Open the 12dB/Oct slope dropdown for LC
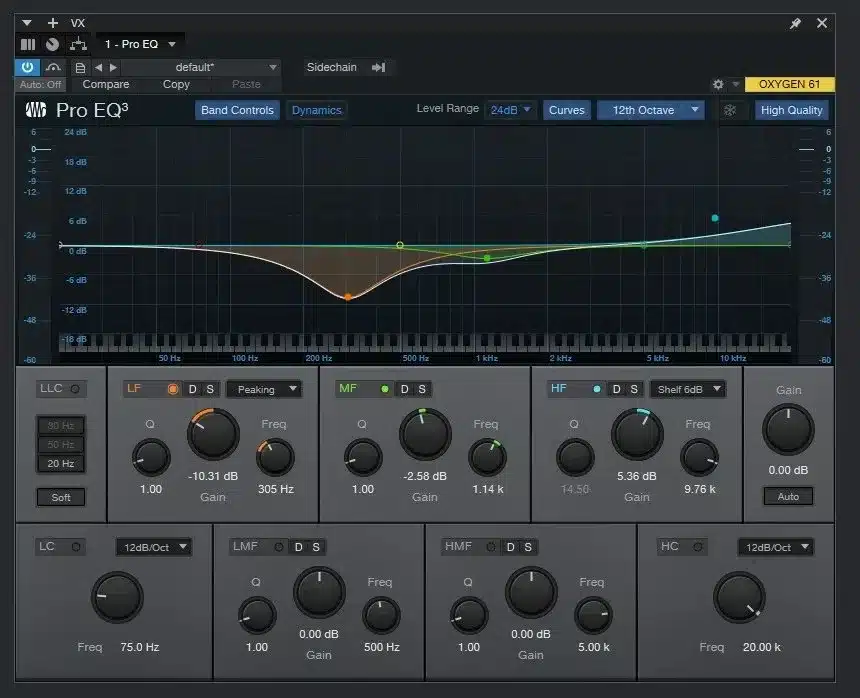Image resolution: width=860 pixels, height=698 pixels. tap(153, 547)
